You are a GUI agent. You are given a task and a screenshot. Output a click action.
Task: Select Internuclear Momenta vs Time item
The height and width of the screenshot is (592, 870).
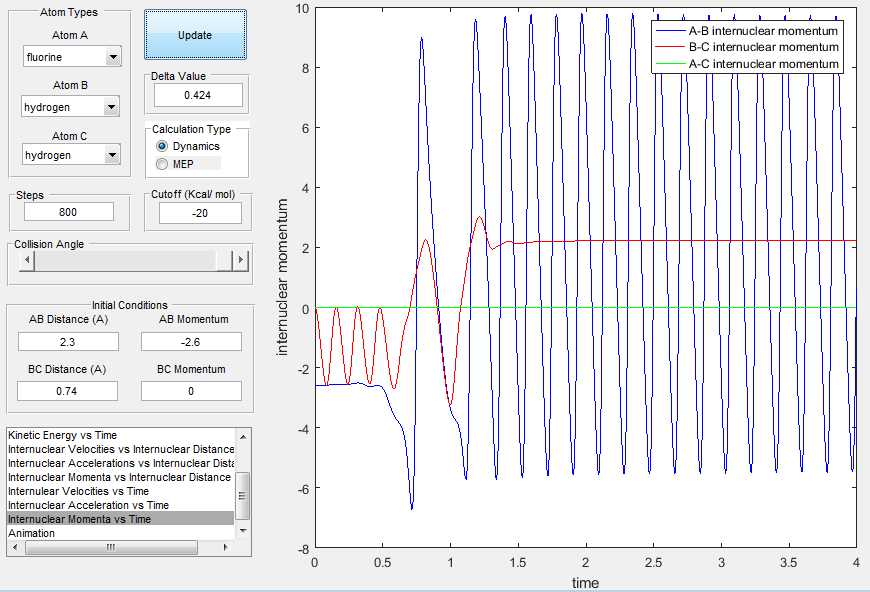(x=121, y=519)
